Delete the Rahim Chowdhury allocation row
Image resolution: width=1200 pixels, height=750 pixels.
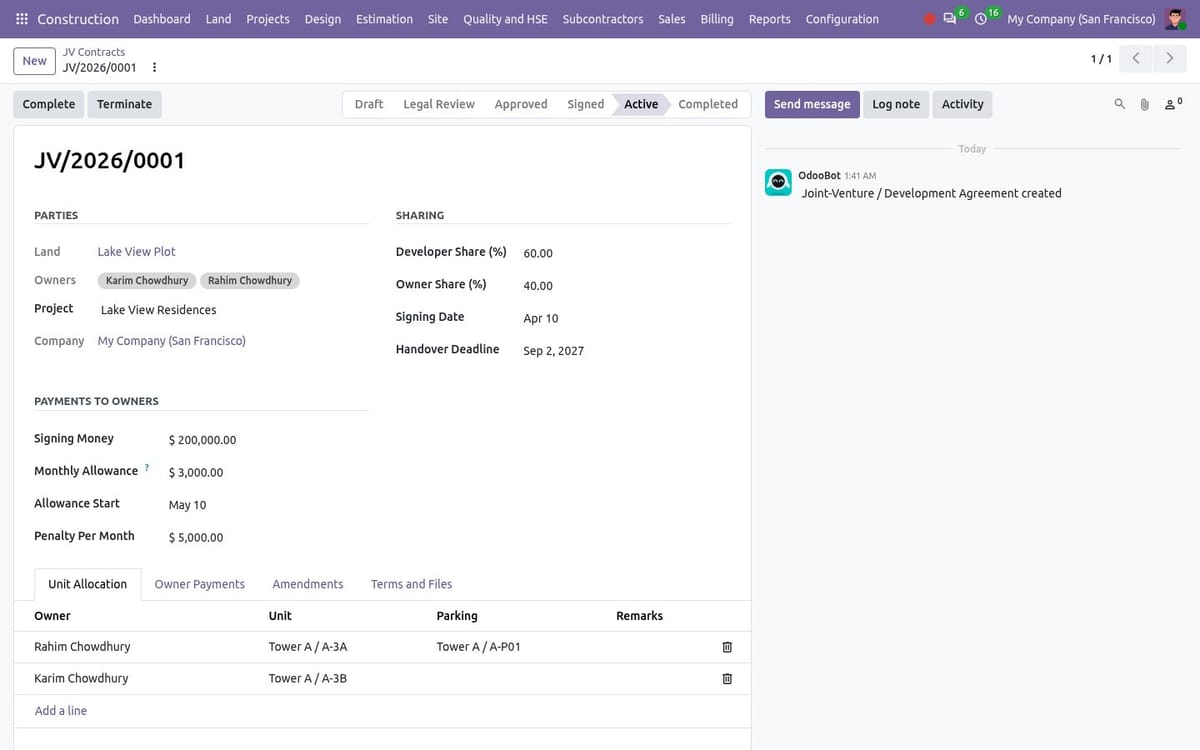point(727,647)
